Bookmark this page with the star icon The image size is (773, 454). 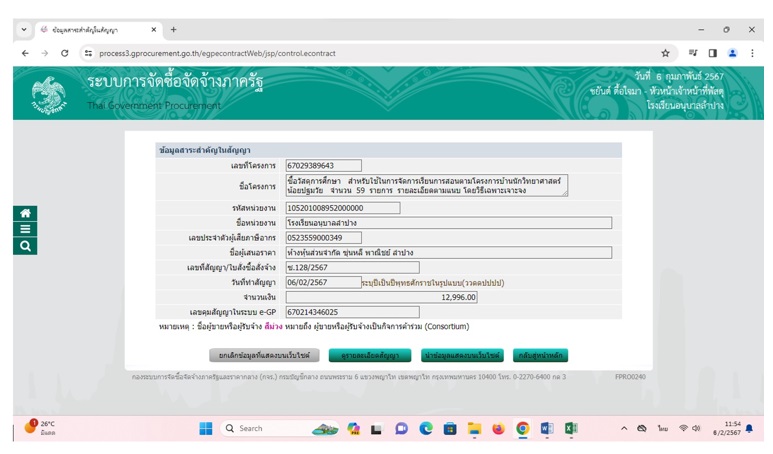665,53
